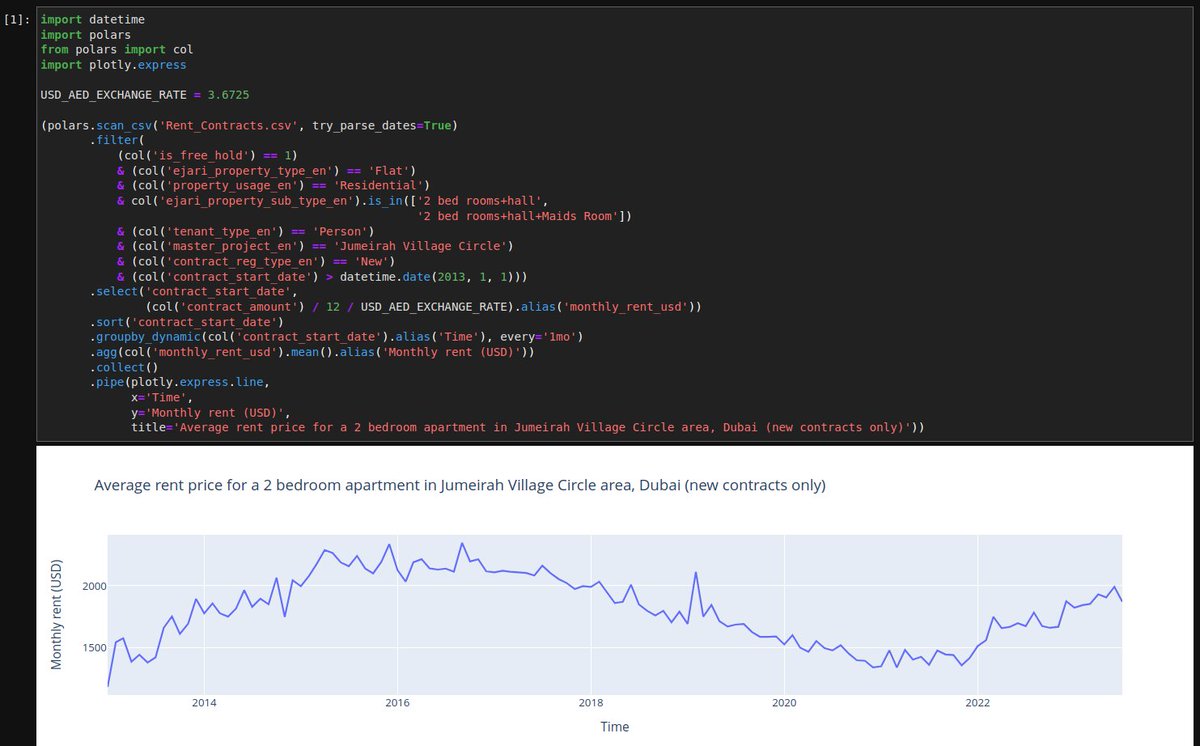This screenshot has width=1200, height=746.
Task: Click the chart title above the plot
Action: (460, 485)
